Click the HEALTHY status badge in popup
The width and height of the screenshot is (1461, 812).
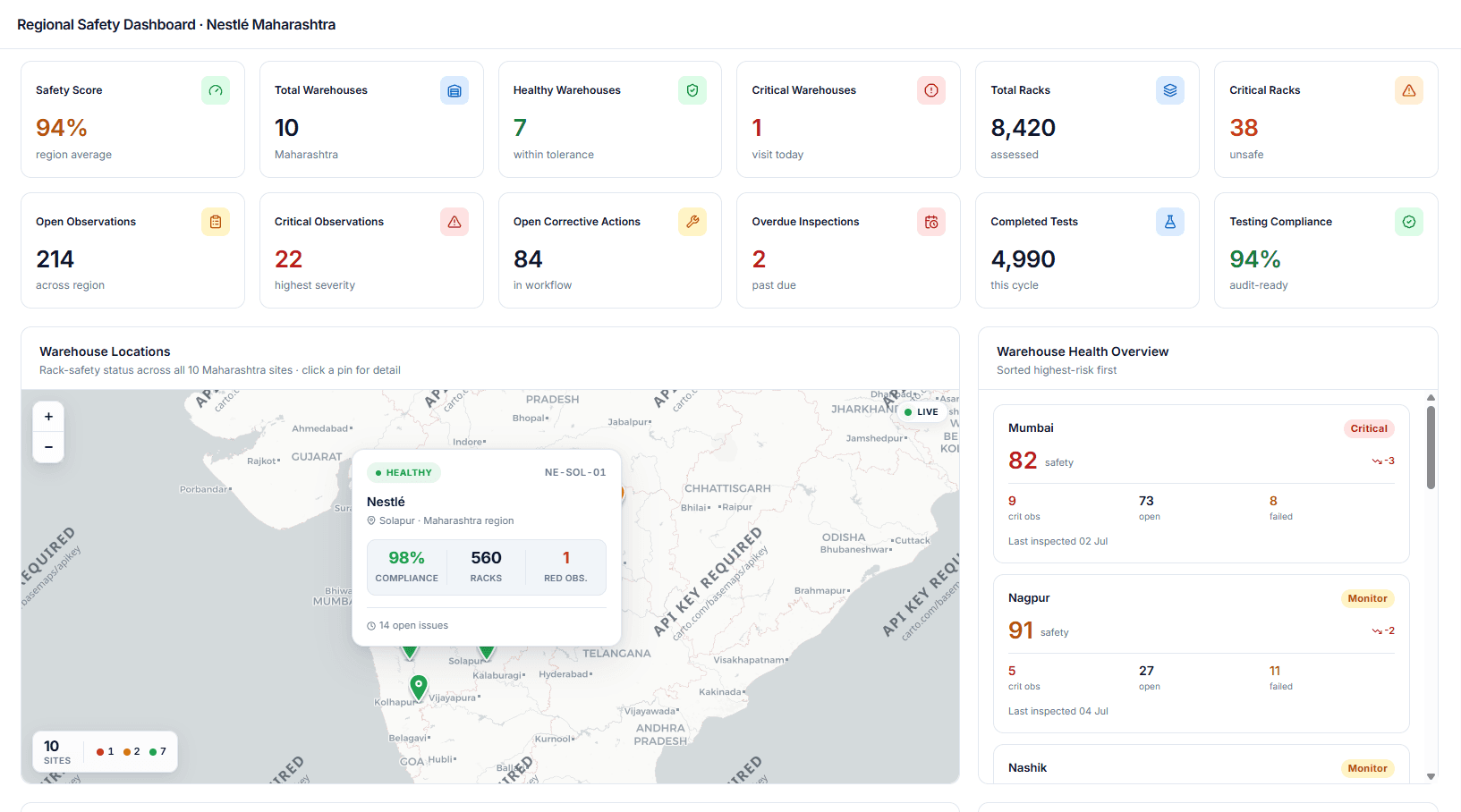403,472
